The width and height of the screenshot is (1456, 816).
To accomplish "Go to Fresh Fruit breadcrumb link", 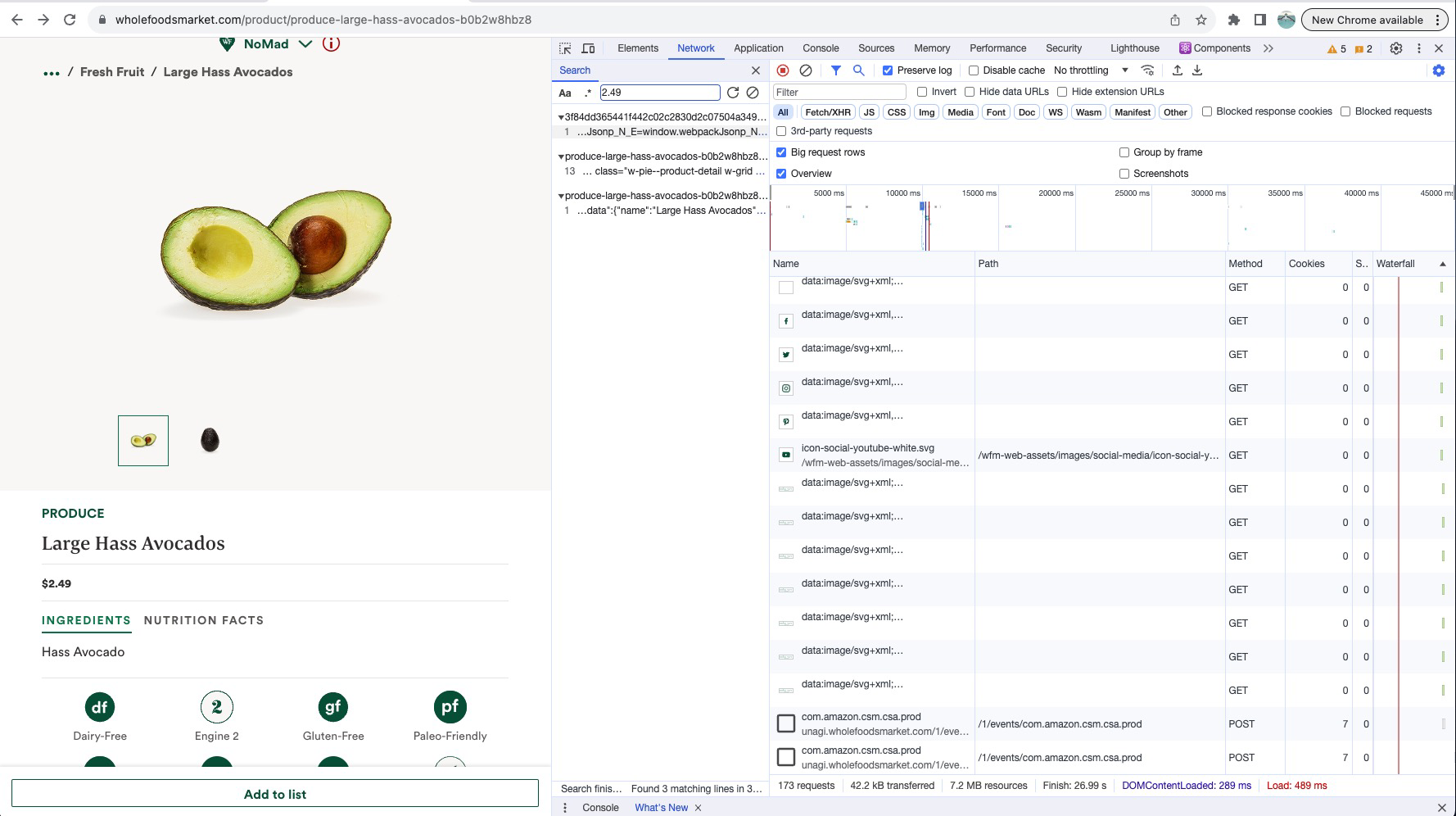I will point(112,72).
